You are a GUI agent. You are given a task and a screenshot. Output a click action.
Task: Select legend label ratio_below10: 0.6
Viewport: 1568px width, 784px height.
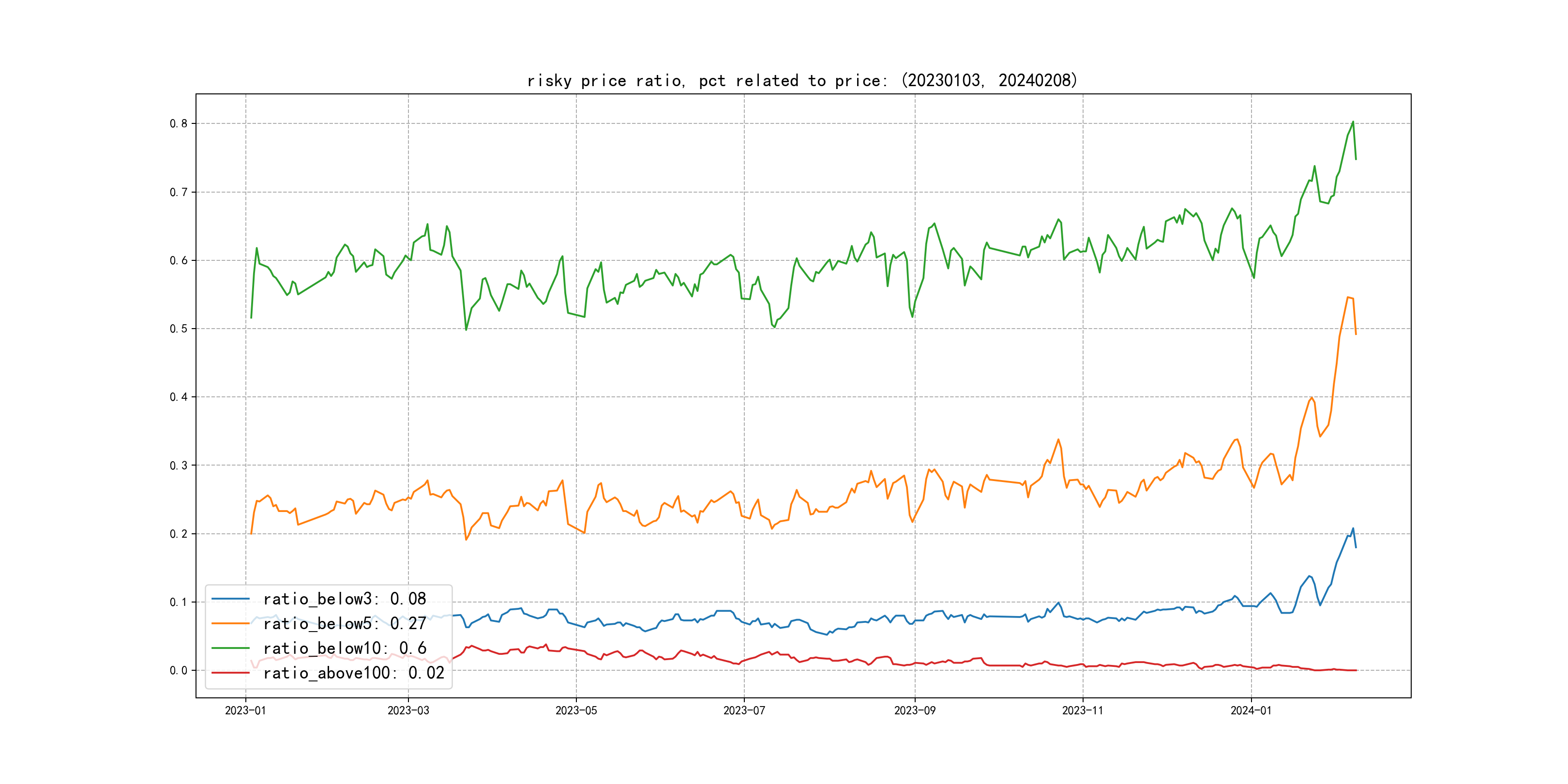pyautogui.click(x=345, y=648)
